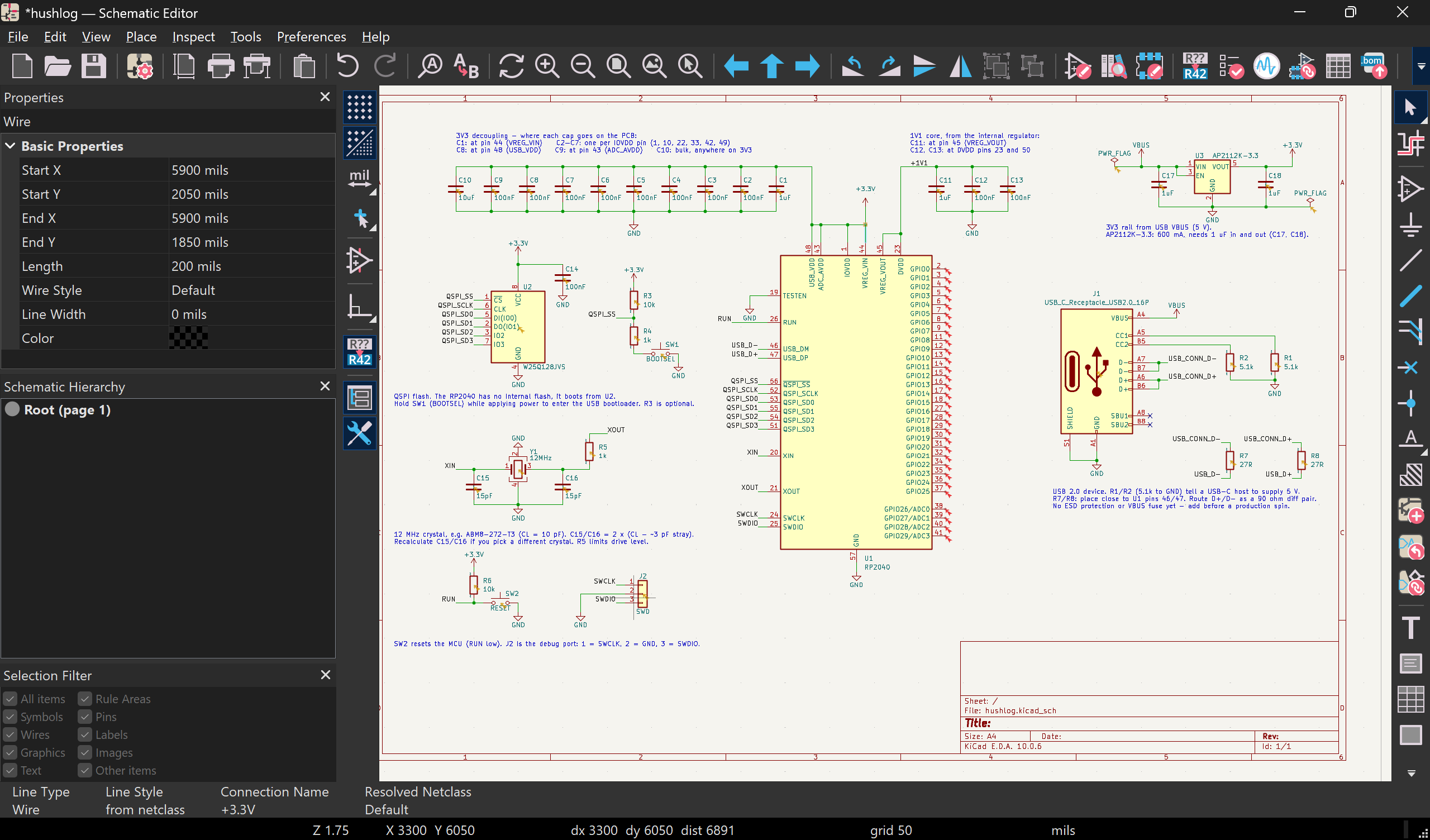
Task: Open the Annotate Schematic tool (R42)
Action: click(1194, 66)
